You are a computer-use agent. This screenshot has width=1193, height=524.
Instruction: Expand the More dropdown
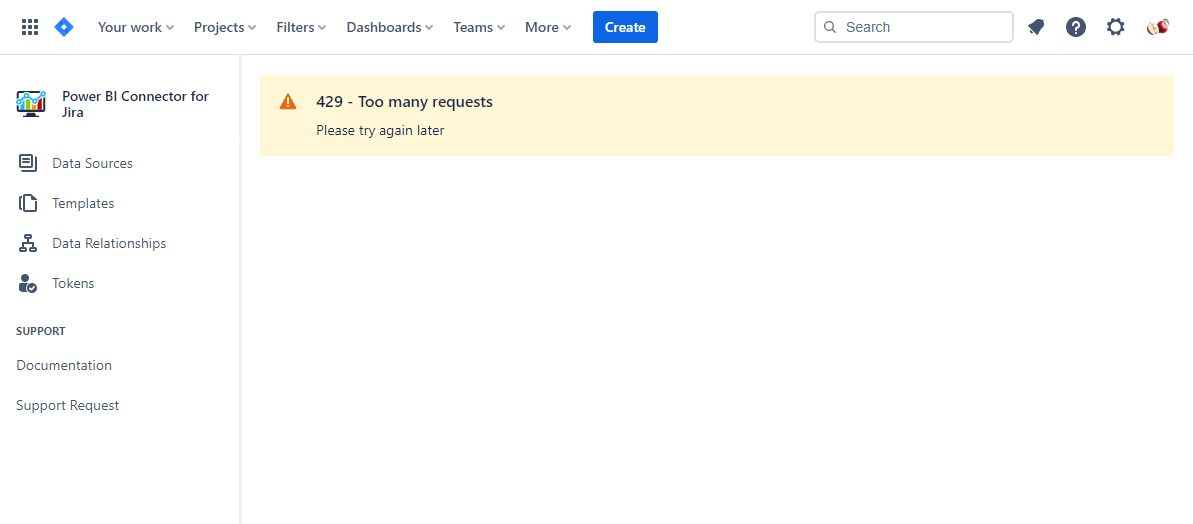[548, 27]
